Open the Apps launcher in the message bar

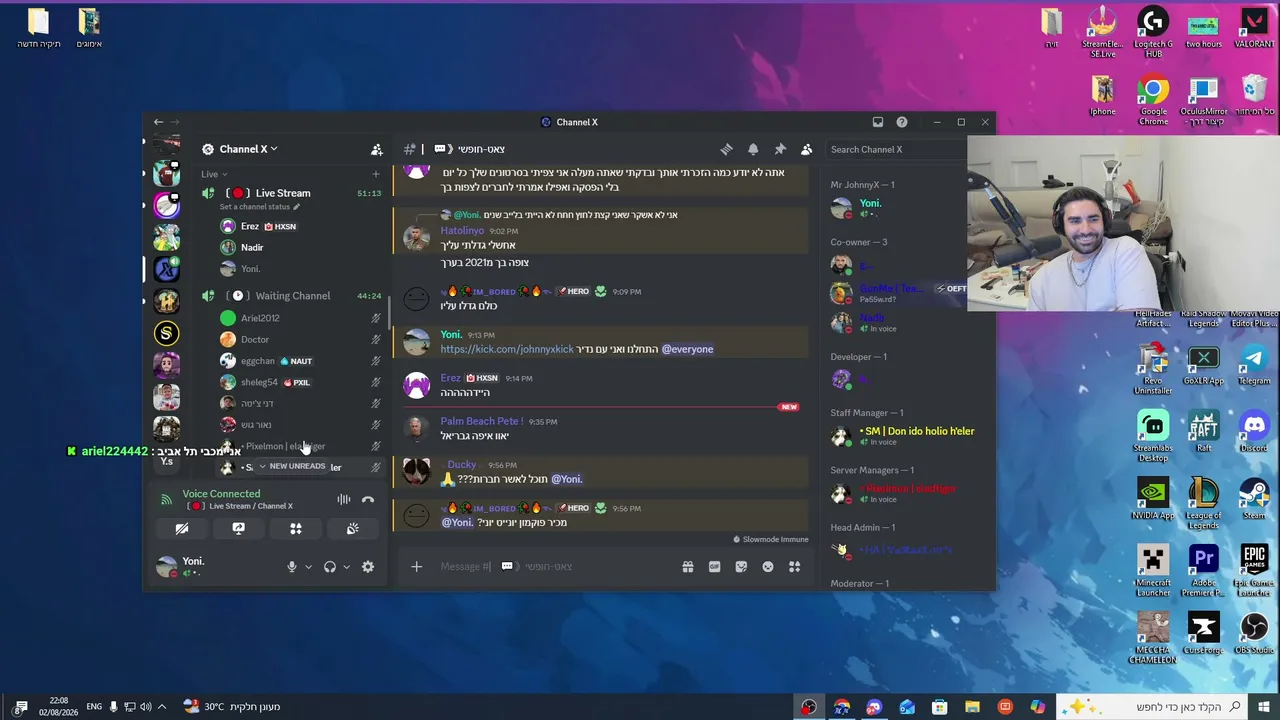tap(794, 567)
